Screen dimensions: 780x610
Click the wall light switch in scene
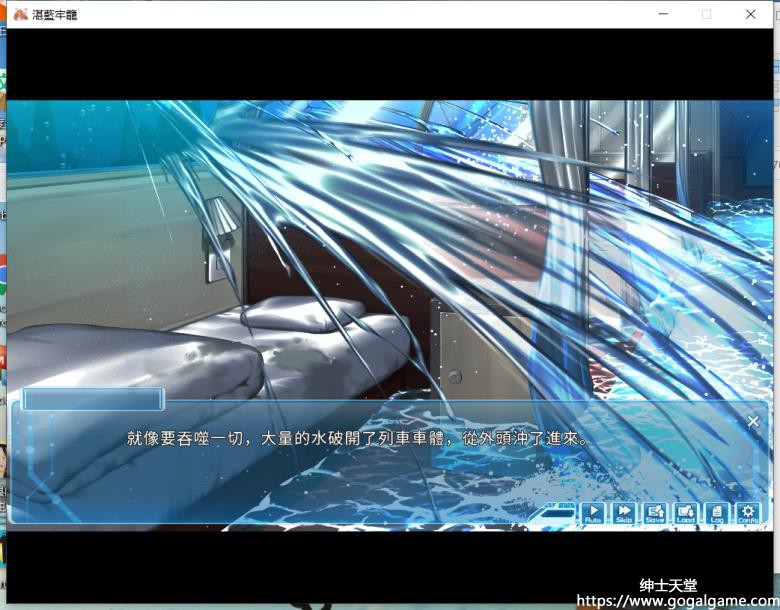[x=216, y=267]
